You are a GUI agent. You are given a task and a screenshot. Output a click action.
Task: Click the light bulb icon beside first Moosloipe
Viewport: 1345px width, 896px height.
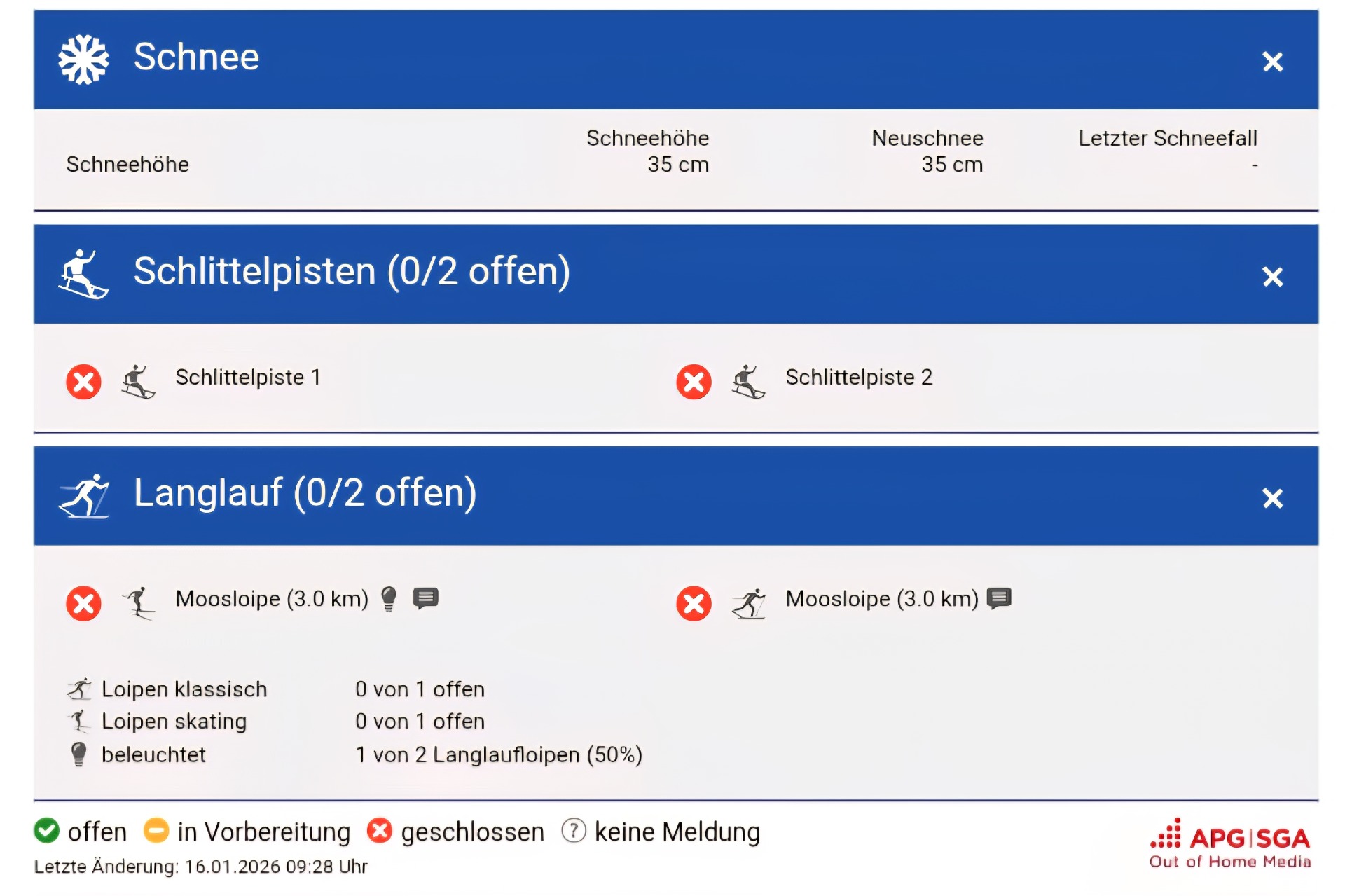coord(389,599)
